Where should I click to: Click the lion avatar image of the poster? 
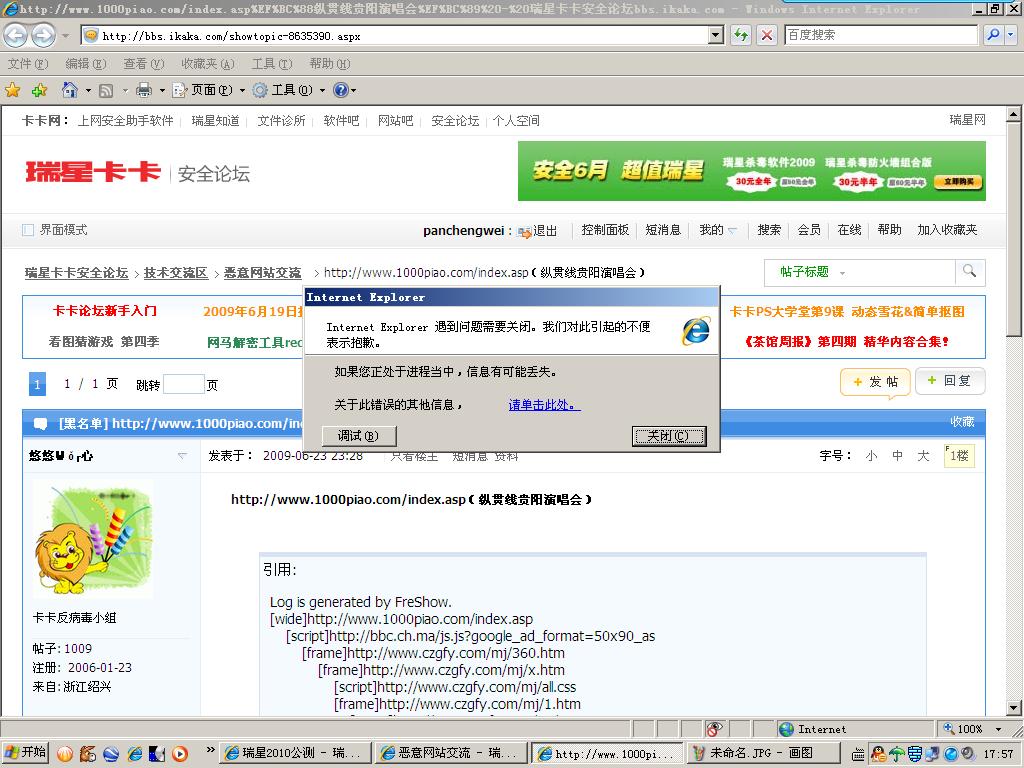tap(93, 539)
